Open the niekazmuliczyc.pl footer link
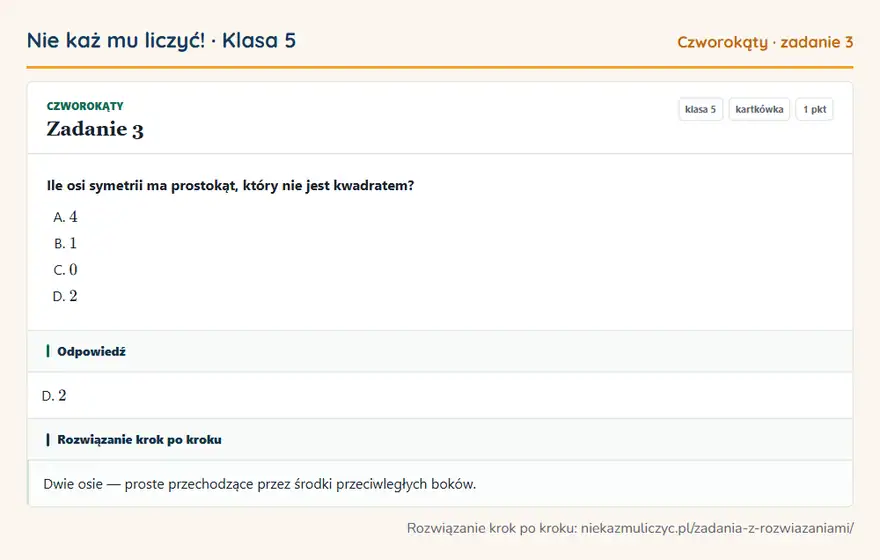Image resolution: width=880 pixels, height=560 pixels. pos(717,528)
